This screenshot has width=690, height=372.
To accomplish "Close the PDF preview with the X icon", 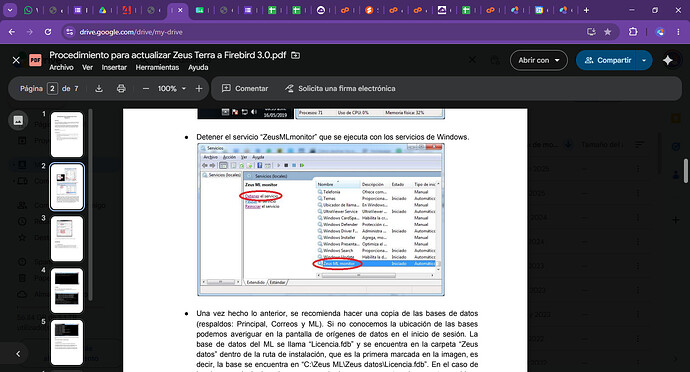I will pyautogui.click(x=16, y=60).
